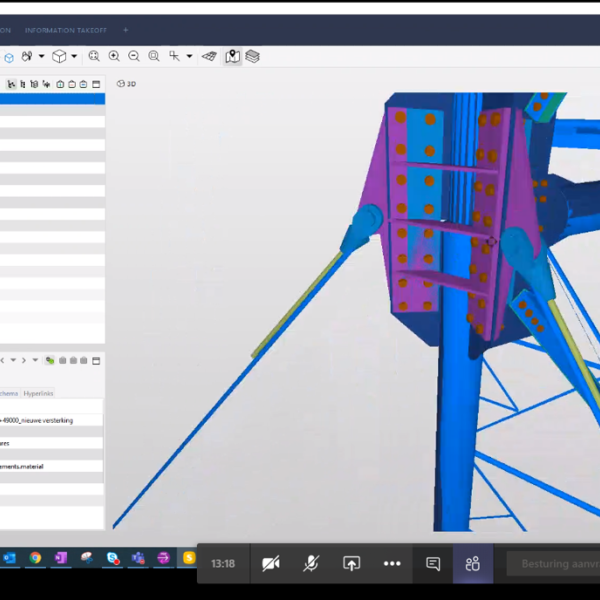Screen dimensions: 600x600
Task: Toggle the map location icon
Action: [x=233, y=56]
